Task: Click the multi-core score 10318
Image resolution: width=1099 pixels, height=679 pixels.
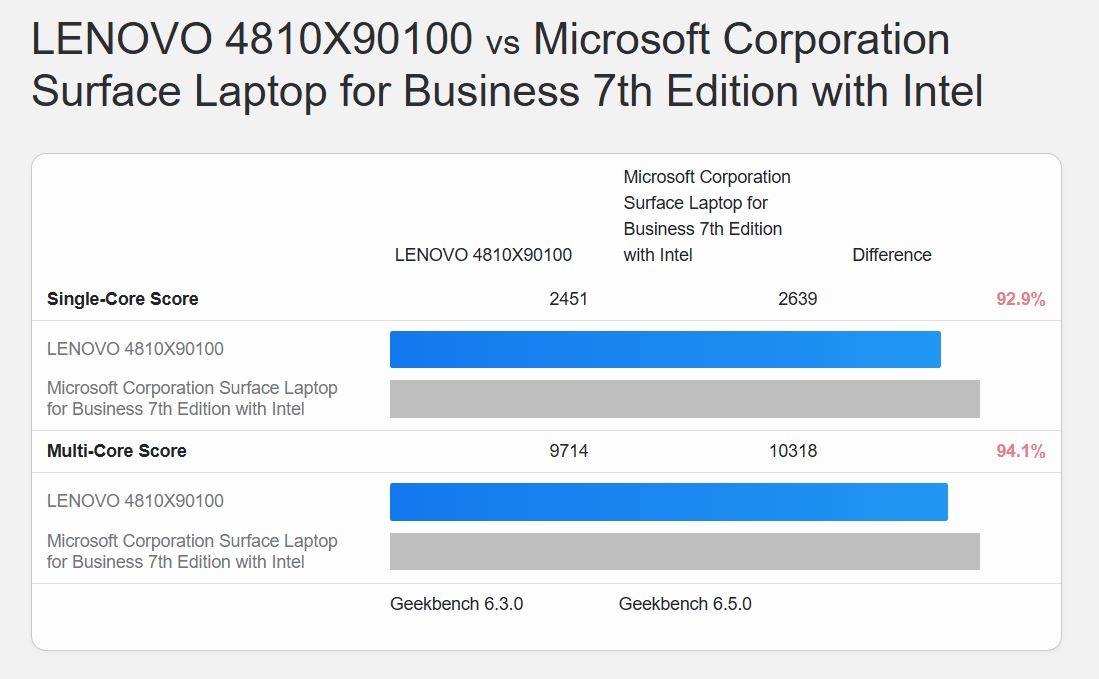Action: 792,451
